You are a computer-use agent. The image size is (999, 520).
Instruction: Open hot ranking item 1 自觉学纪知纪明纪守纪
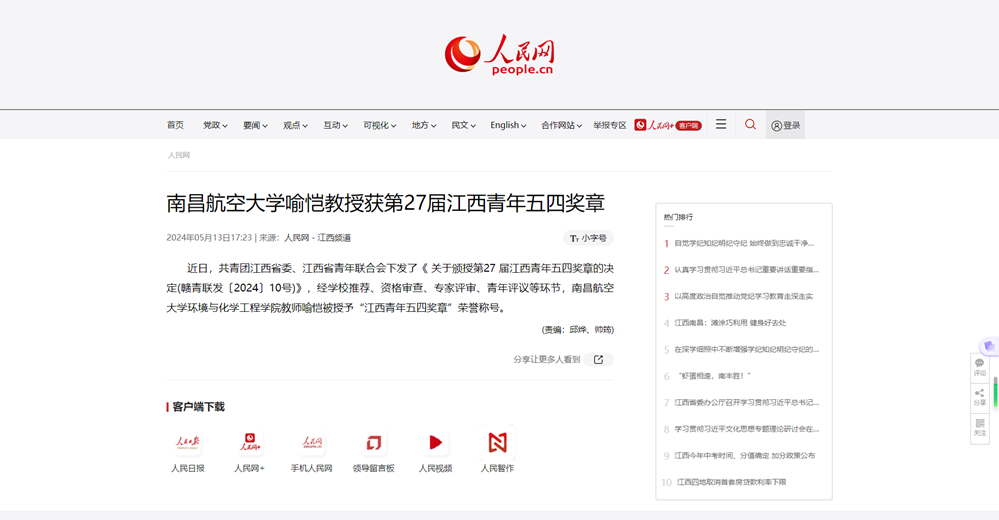744,243
